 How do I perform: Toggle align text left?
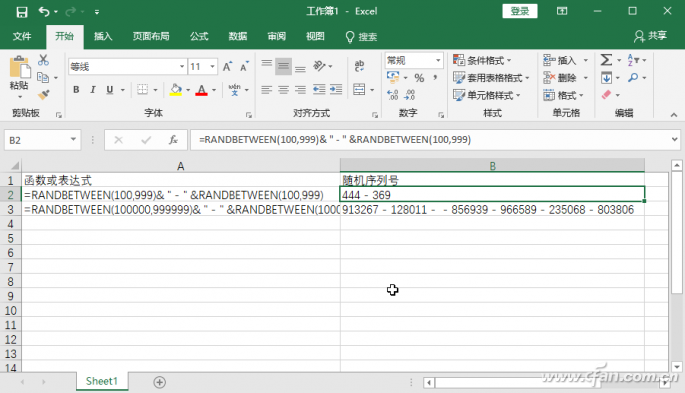266,90
